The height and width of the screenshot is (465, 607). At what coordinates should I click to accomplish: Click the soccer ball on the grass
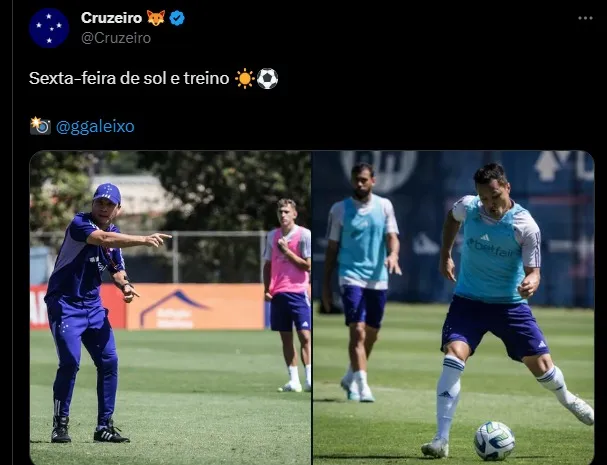coord(494,441)
